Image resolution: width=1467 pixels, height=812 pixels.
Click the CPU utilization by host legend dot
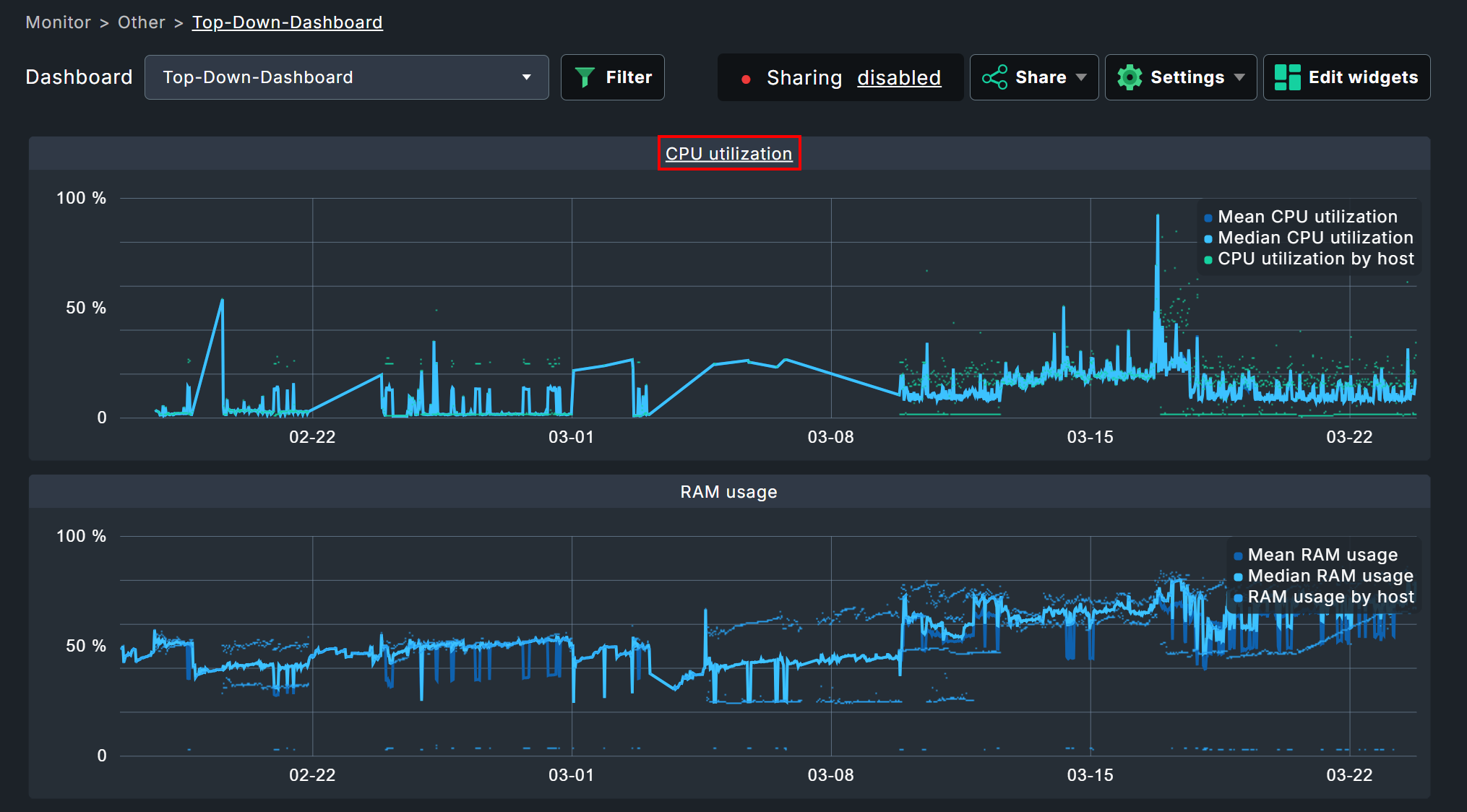coord(1208,259)
